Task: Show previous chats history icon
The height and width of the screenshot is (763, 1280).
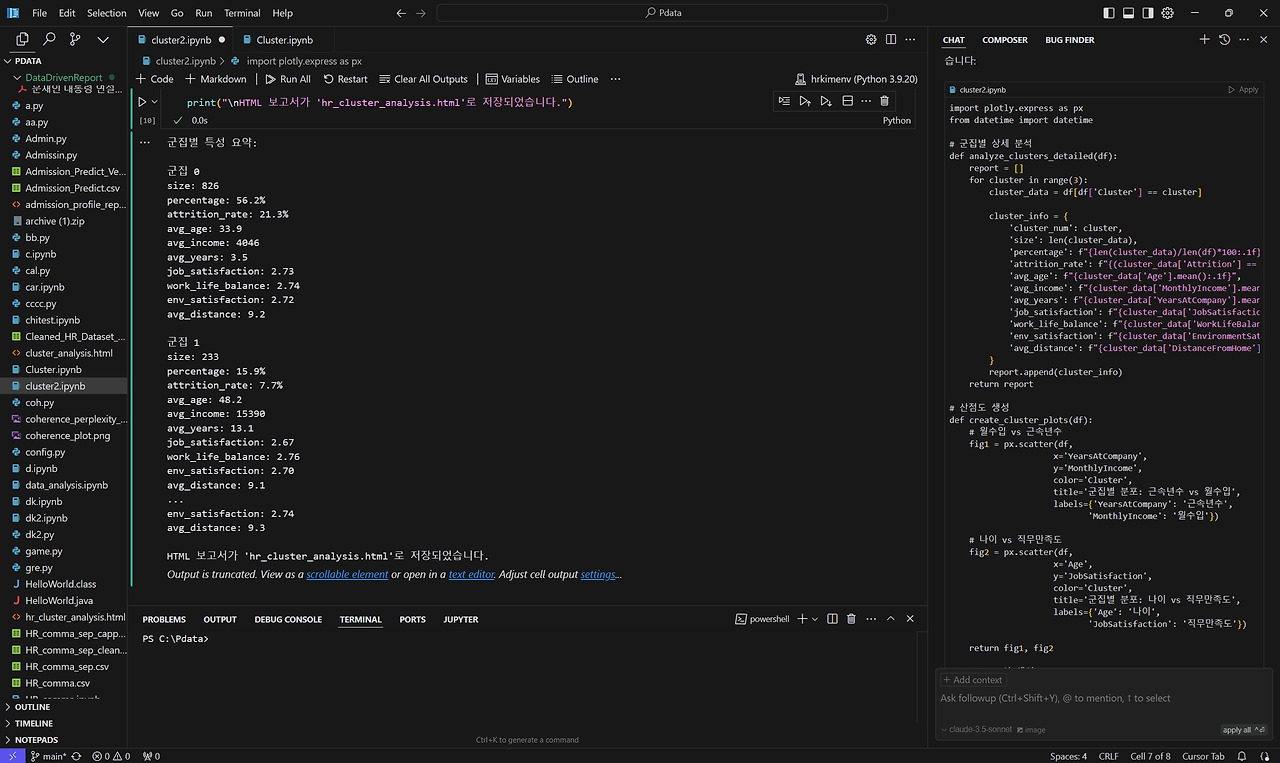Action: click(1224, 40)
